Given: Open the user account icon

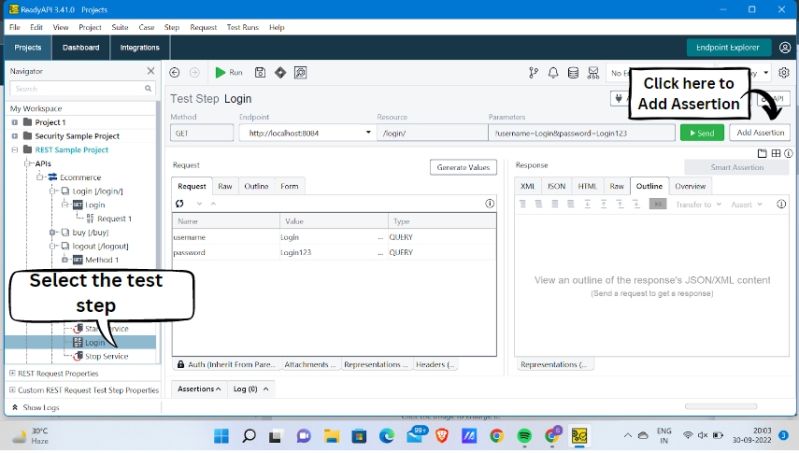Looking at the screenshot, I should [x=785, y=47].
